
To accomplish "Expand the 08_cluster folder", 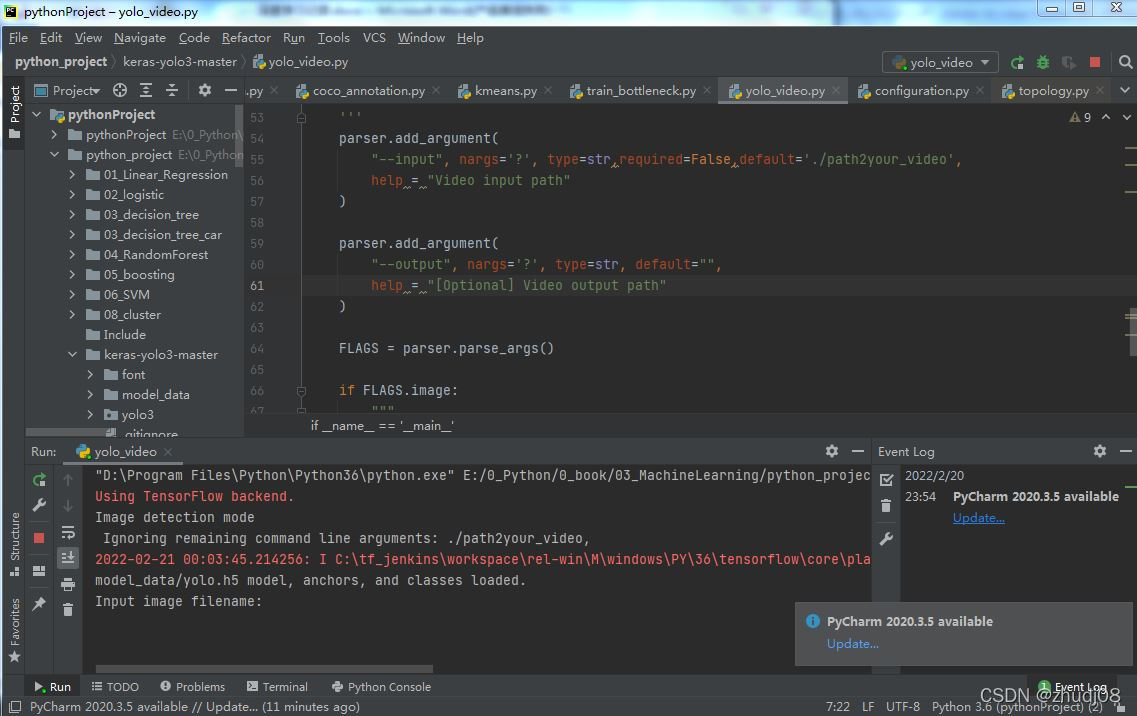I will click(72, 315).
